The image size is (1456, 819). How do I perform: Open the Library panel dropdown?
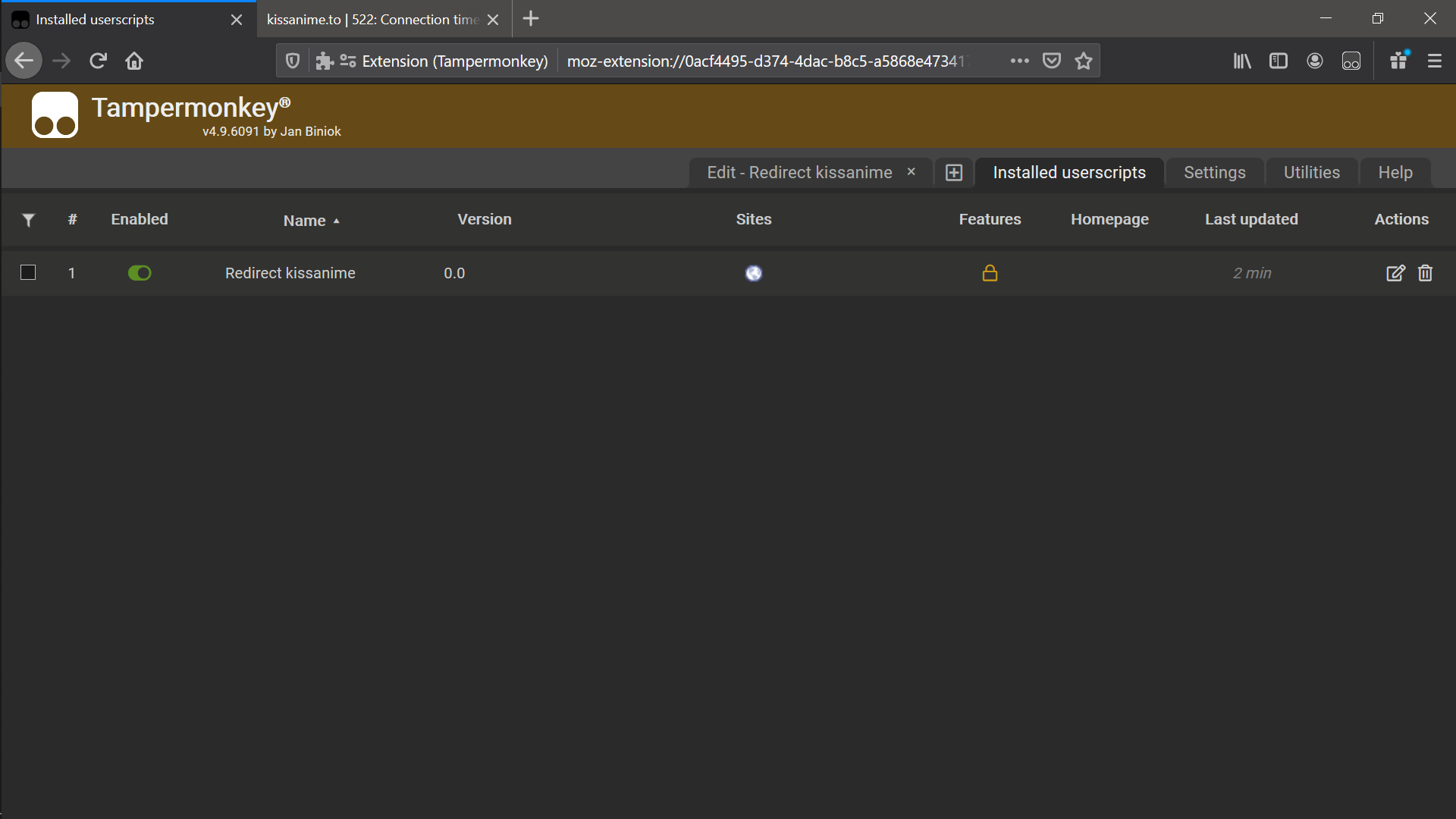coord(1241,61)
